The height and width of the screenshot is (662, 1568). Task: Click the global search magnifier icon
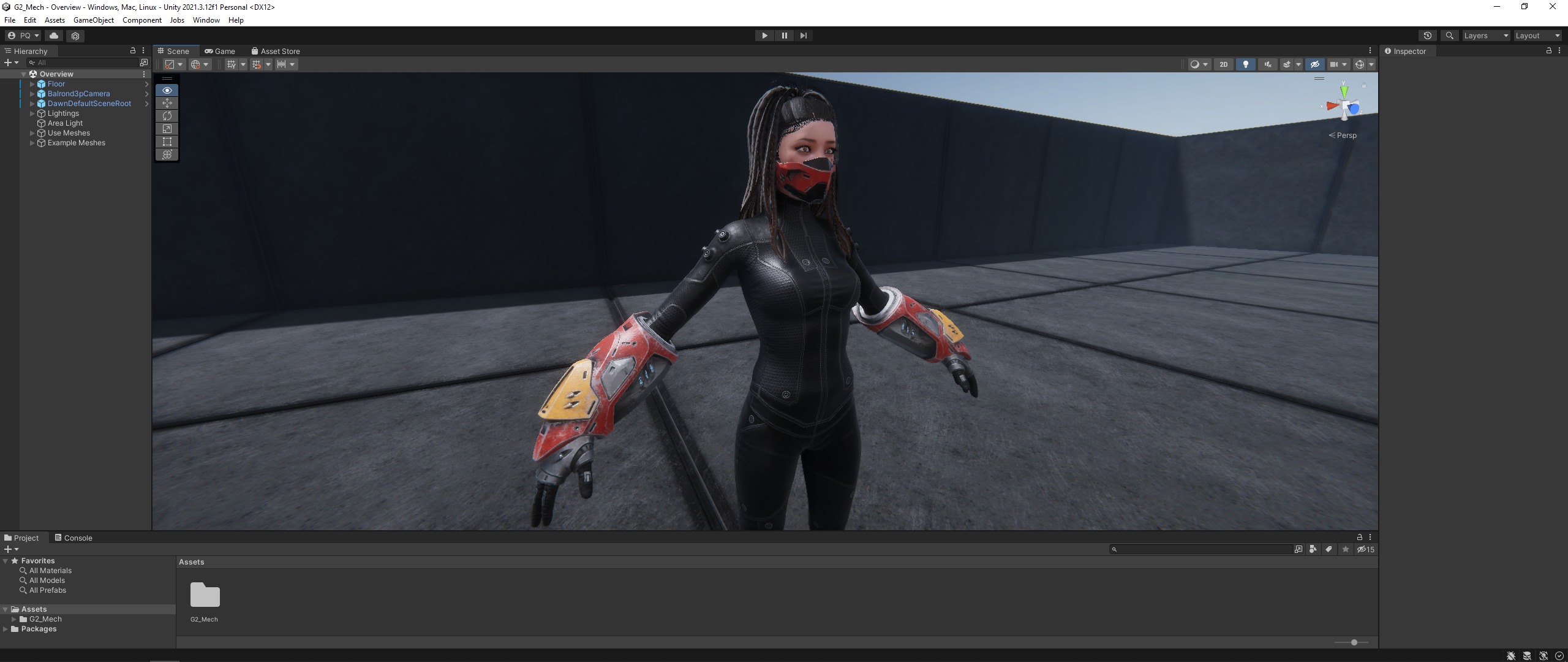point(1449,36)
